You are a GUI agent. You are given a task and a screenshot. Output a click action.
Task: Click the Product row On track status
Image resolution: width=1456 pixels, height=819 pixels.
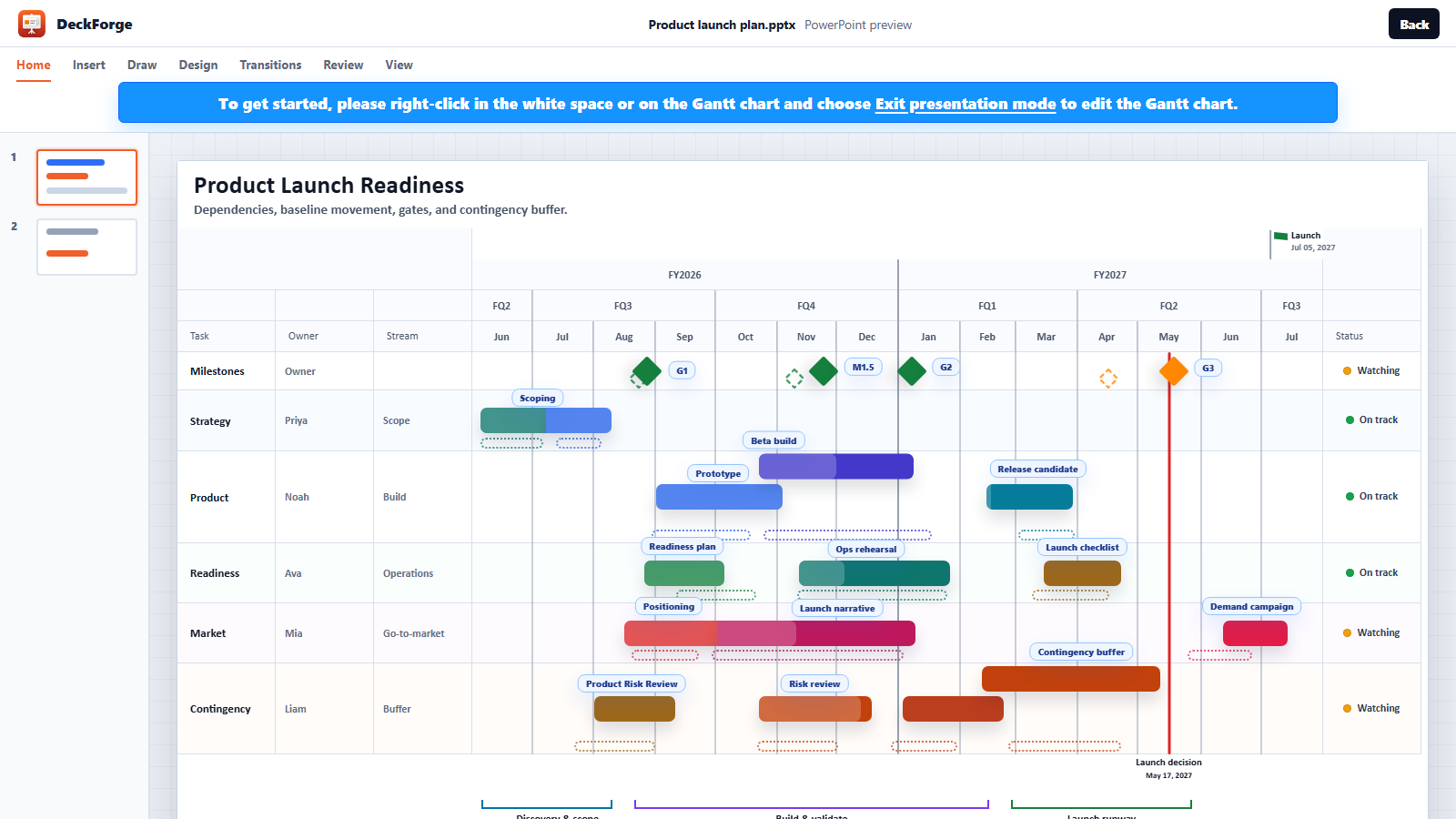point(1371,496)
